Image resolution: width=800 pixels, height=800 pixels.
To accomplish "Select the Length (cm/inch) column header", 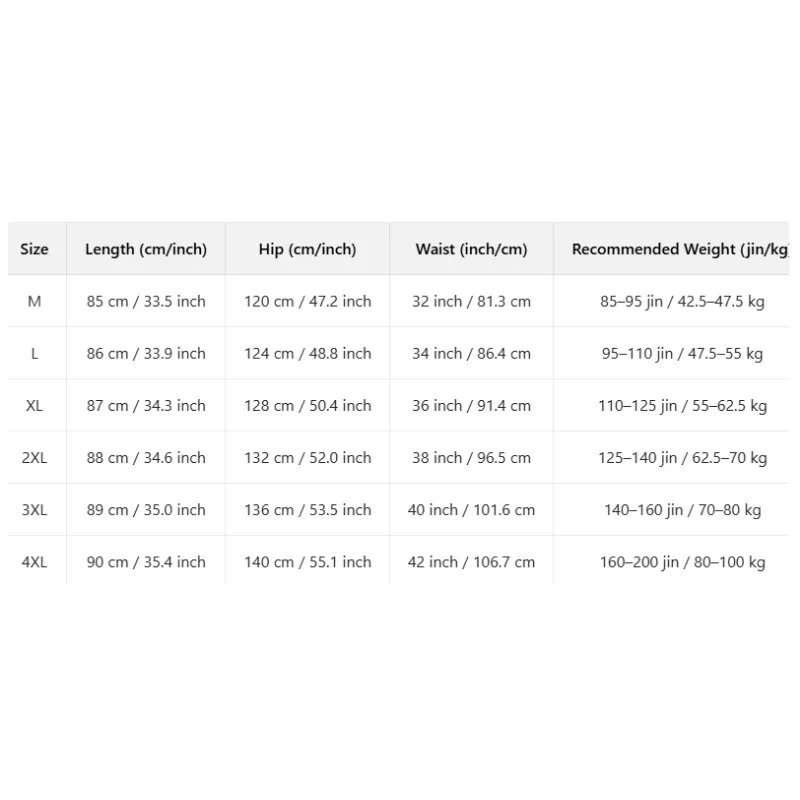I will (x=146, y=249).
